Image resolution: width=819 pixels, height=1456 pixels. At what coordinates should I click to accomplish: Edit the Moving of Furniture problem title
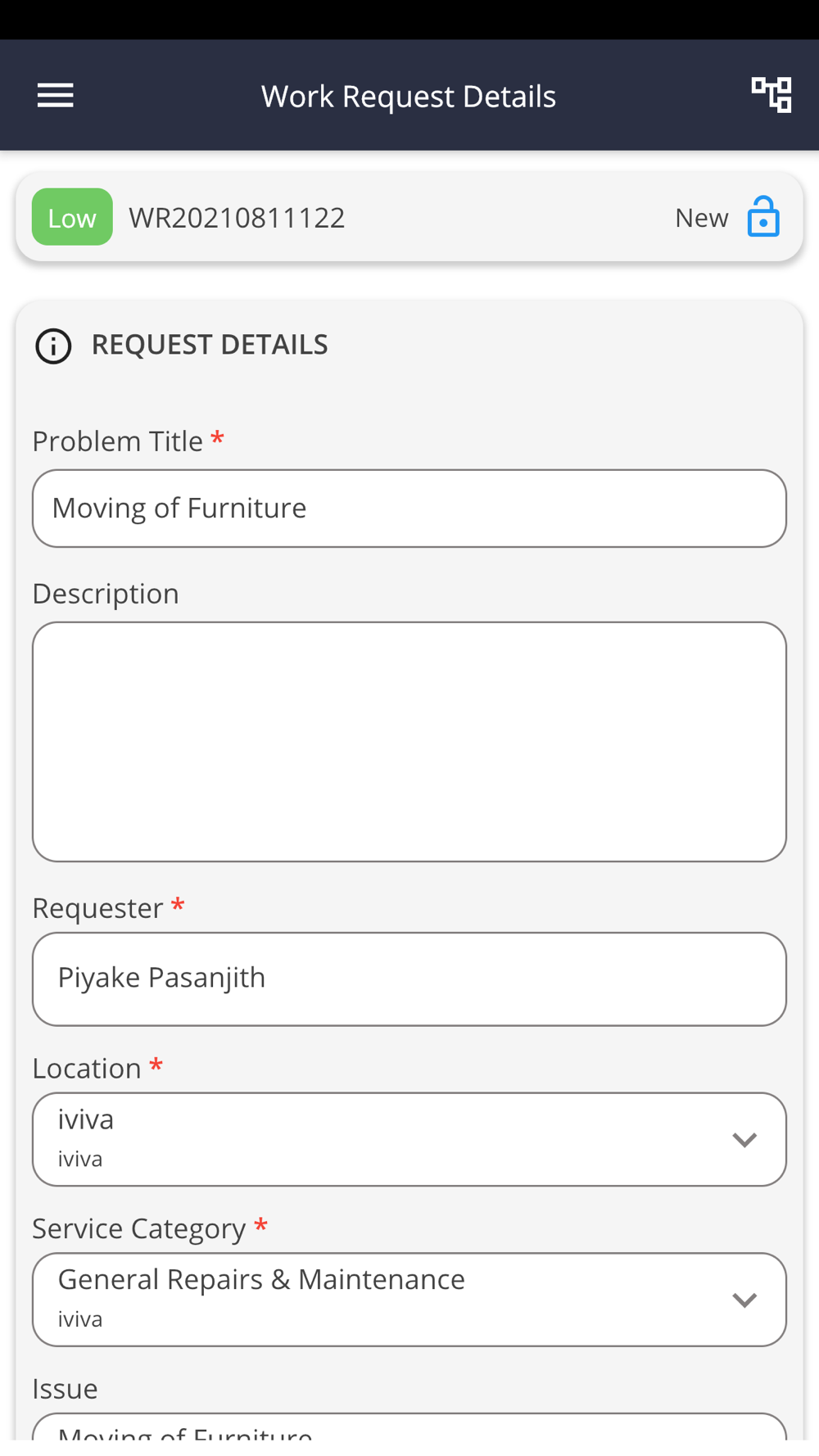pyautogui.click(x=409, y=509)
